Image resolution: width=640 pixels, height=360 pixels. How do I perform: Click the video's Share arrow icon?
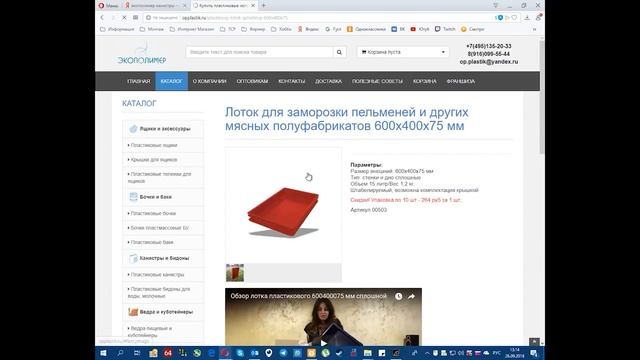[411, 296]
